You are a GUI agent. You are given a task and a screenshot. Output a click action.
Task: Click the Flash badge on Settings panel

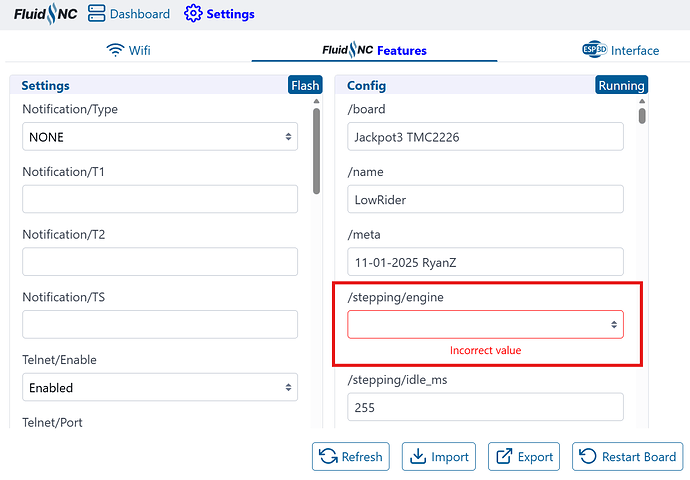305,85
